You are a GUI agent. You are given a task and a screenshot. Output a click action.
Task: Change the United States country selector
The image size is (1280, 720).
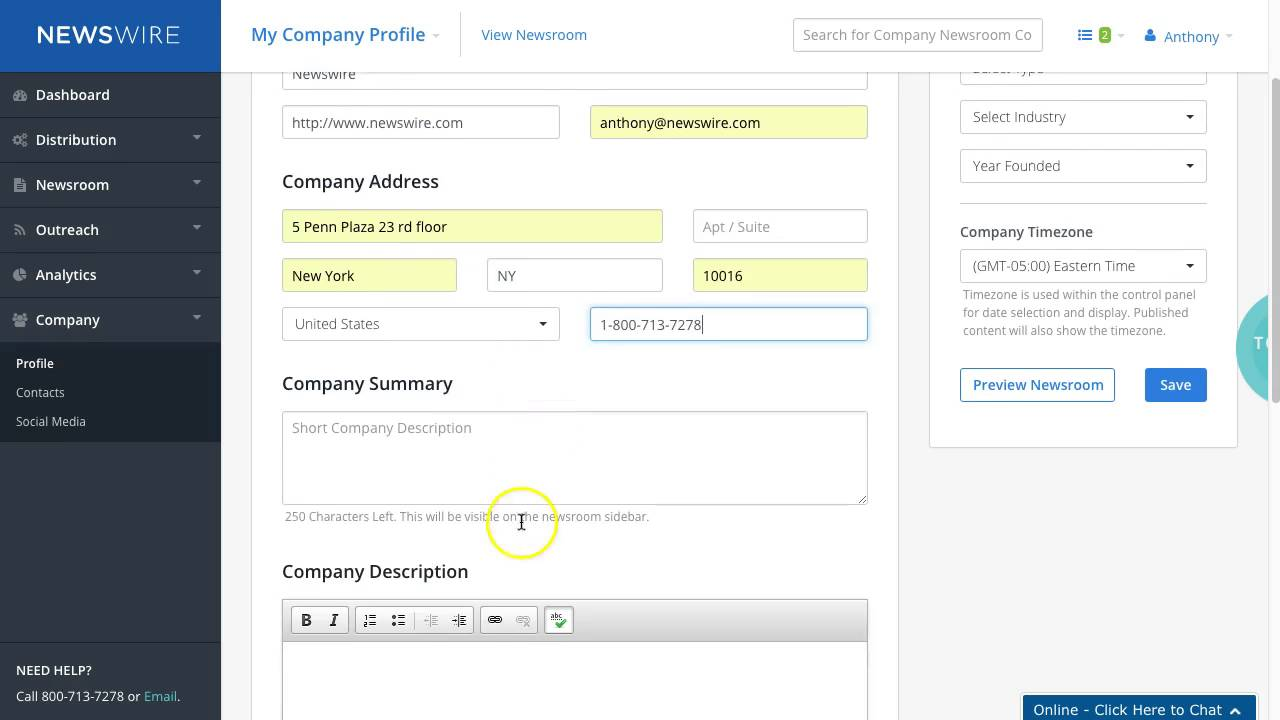click(x=421, y=324)
